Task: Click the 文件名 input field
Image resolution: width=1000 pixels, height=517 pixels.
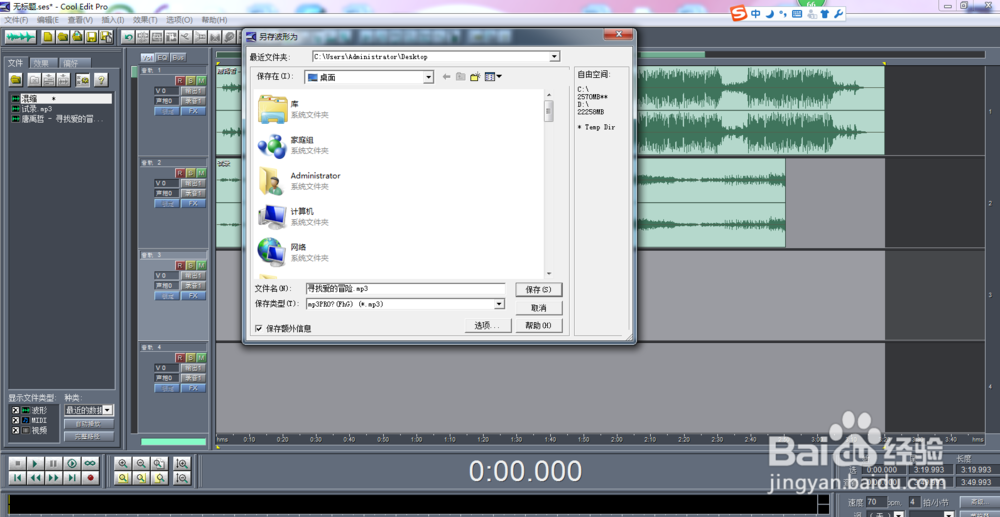Action: point(405,289)
